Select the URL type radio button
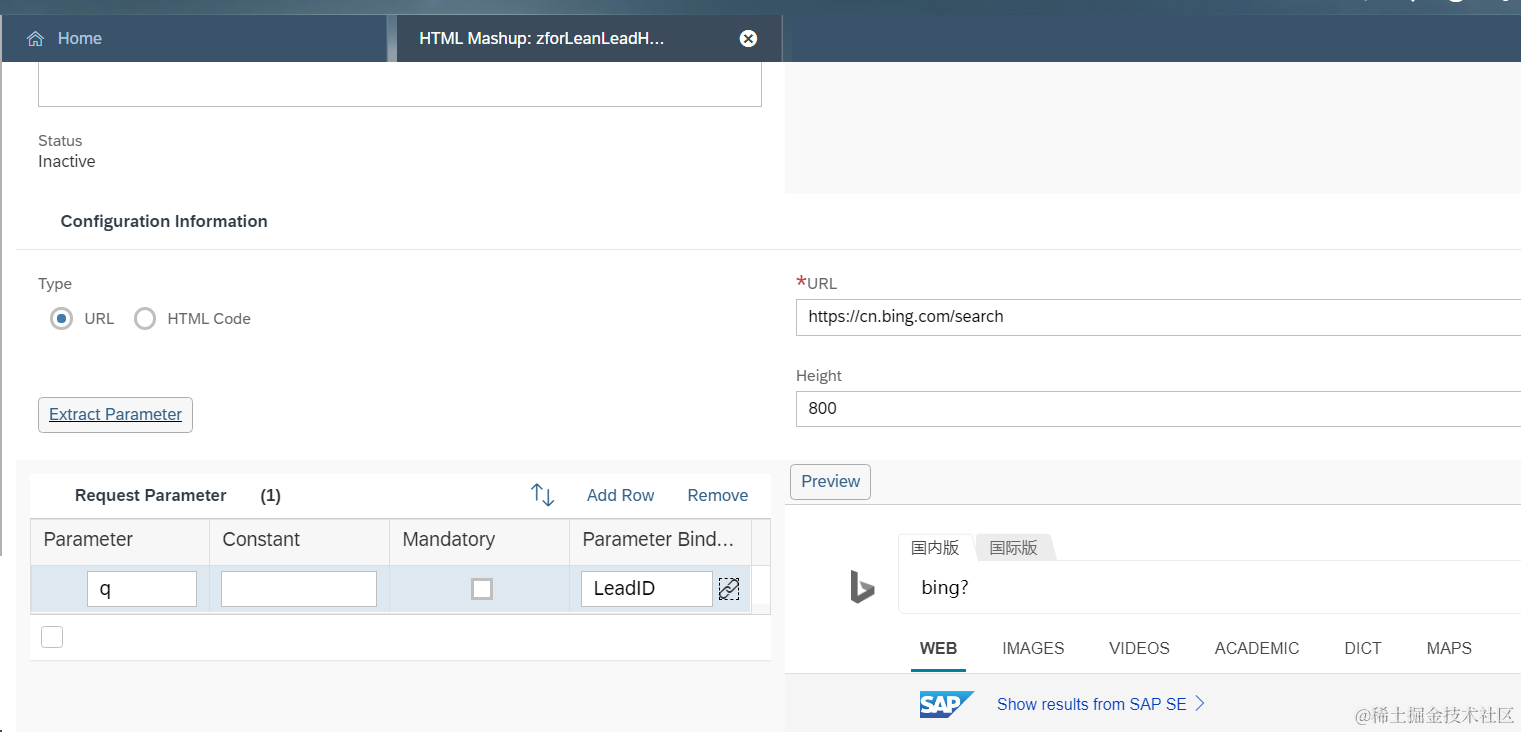Screen dimensions: 1521x732 pyautogui.click(x=62, y=319)
